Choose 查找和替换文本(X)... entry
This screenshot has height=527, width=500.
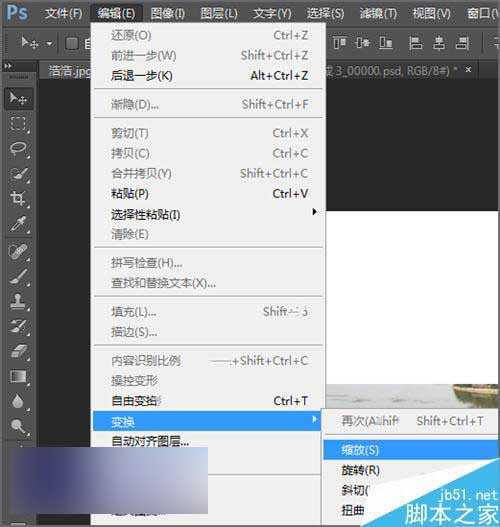208,283
